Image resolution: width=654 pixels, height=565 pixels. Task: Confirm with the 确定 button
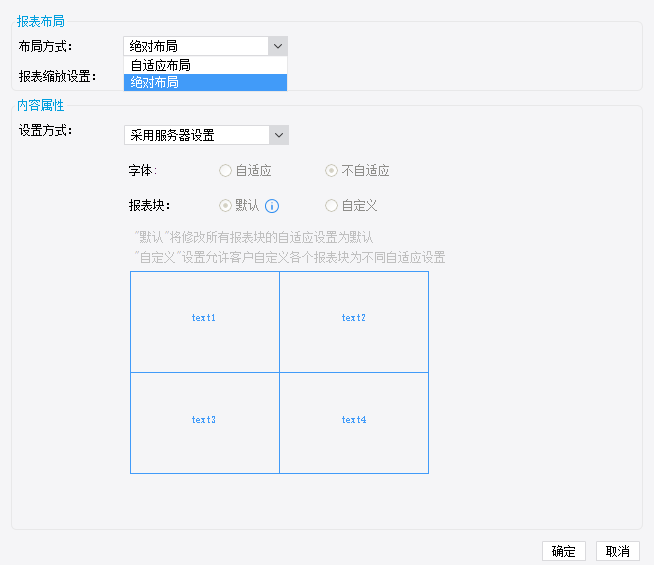tap(564, 551)
